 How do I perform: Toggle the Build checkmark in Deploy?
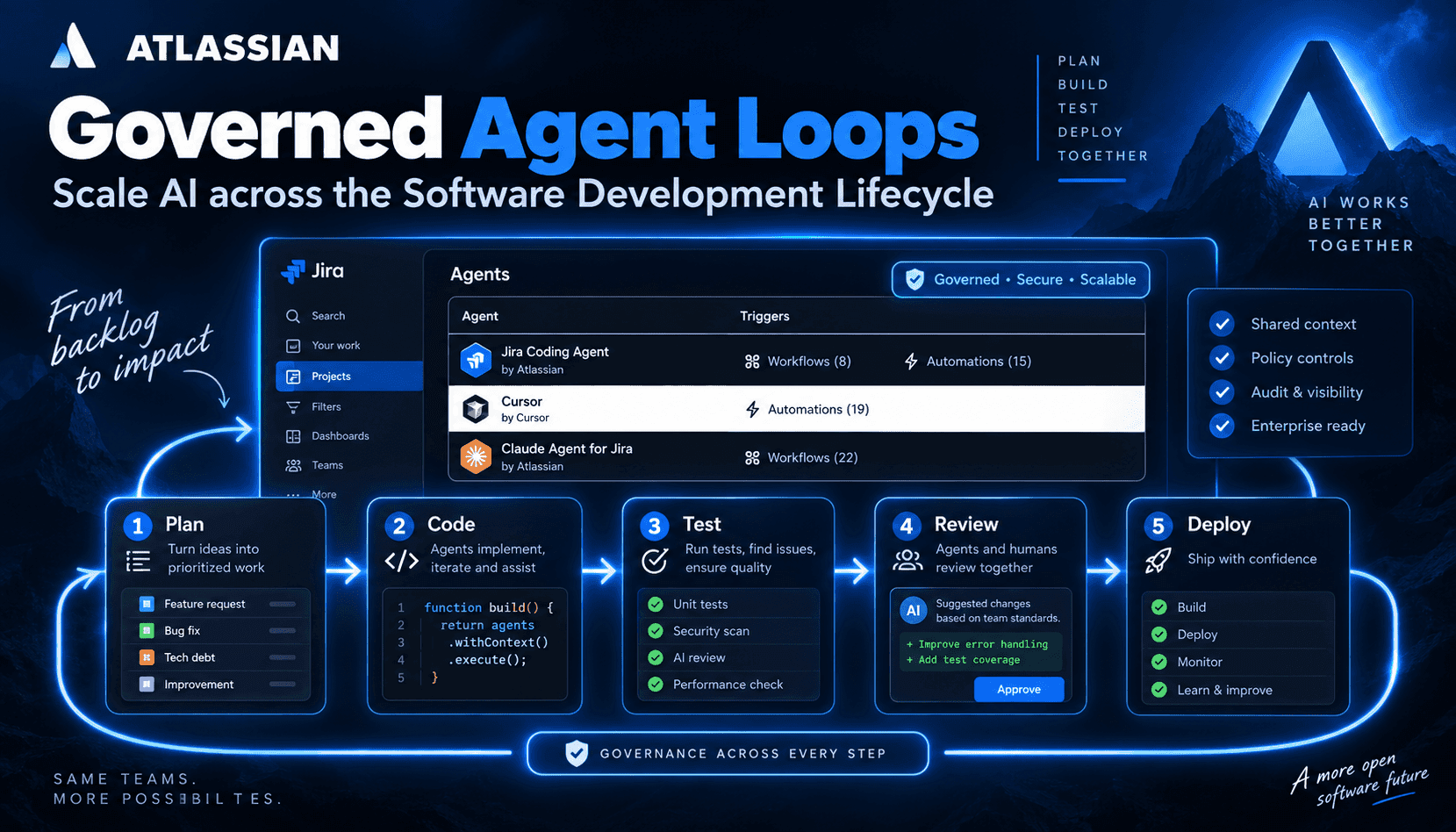click(1159, 607)
